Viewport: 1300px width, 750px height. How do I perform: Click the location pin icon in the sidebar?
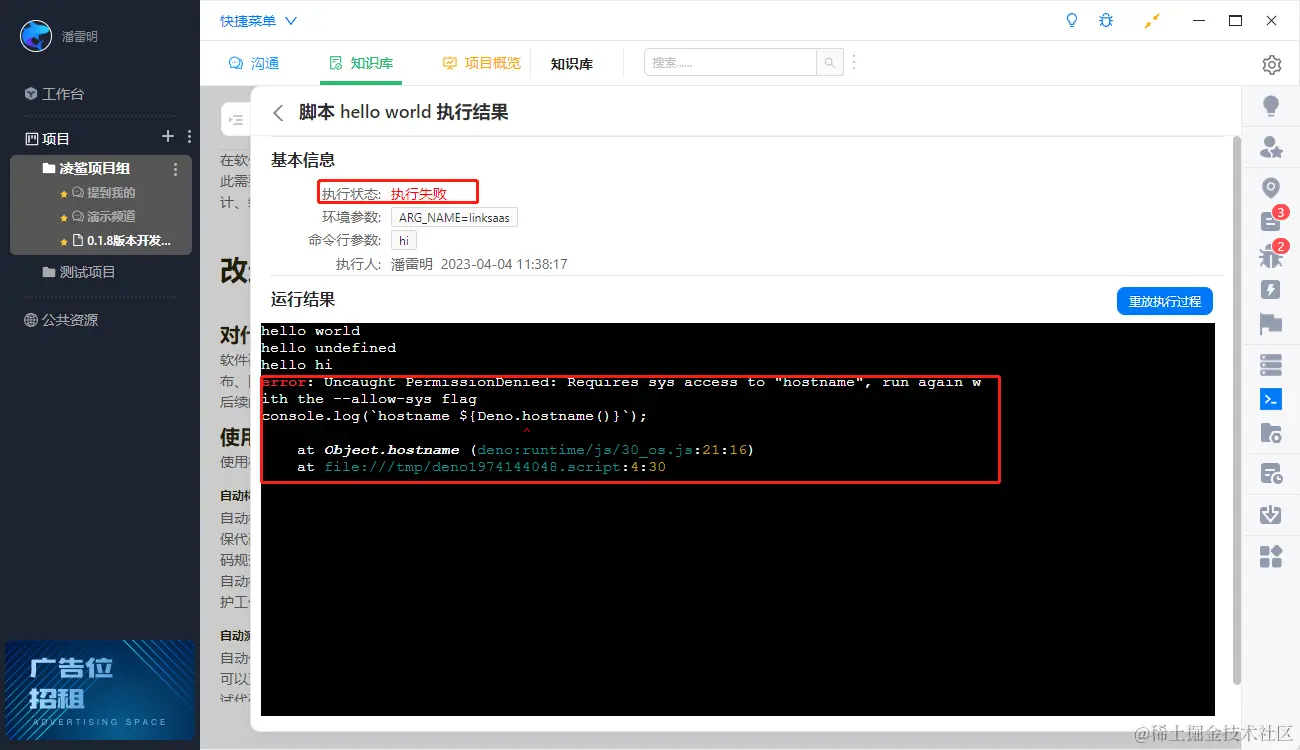tap(1271, 188)
